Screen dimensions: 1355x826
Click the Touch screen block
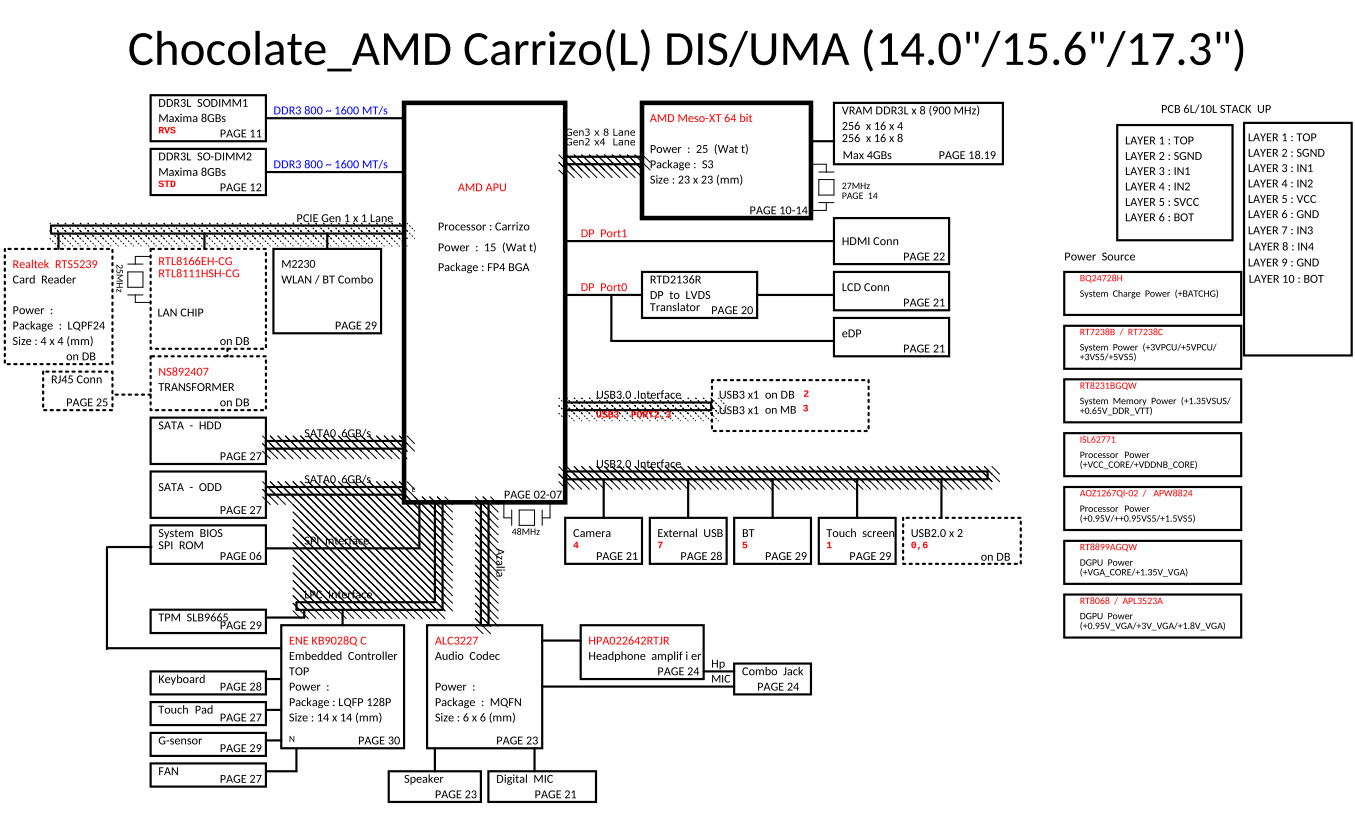click(x=858, y=541)
